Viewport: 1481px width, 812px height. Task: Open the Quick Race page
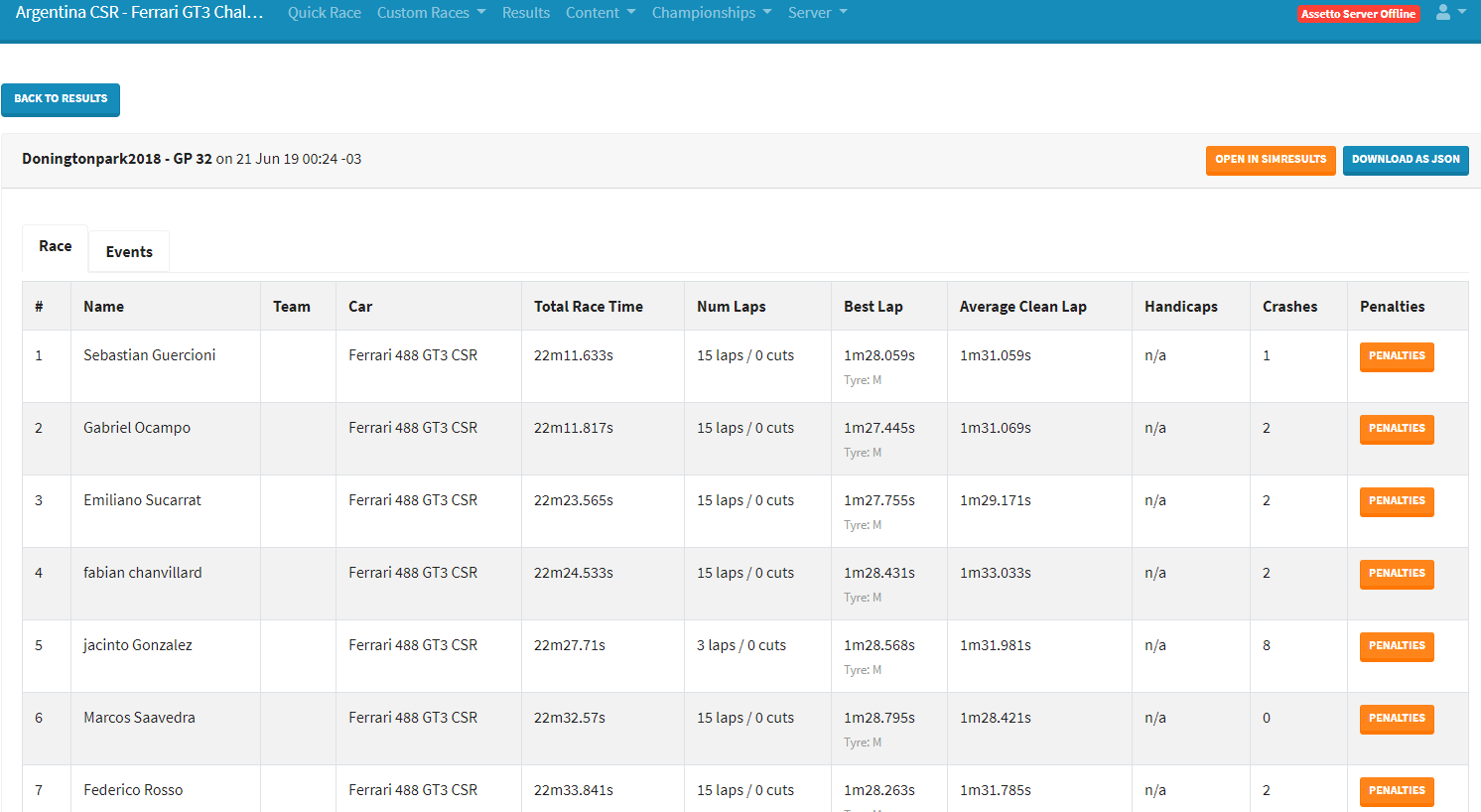click(325, 13)
